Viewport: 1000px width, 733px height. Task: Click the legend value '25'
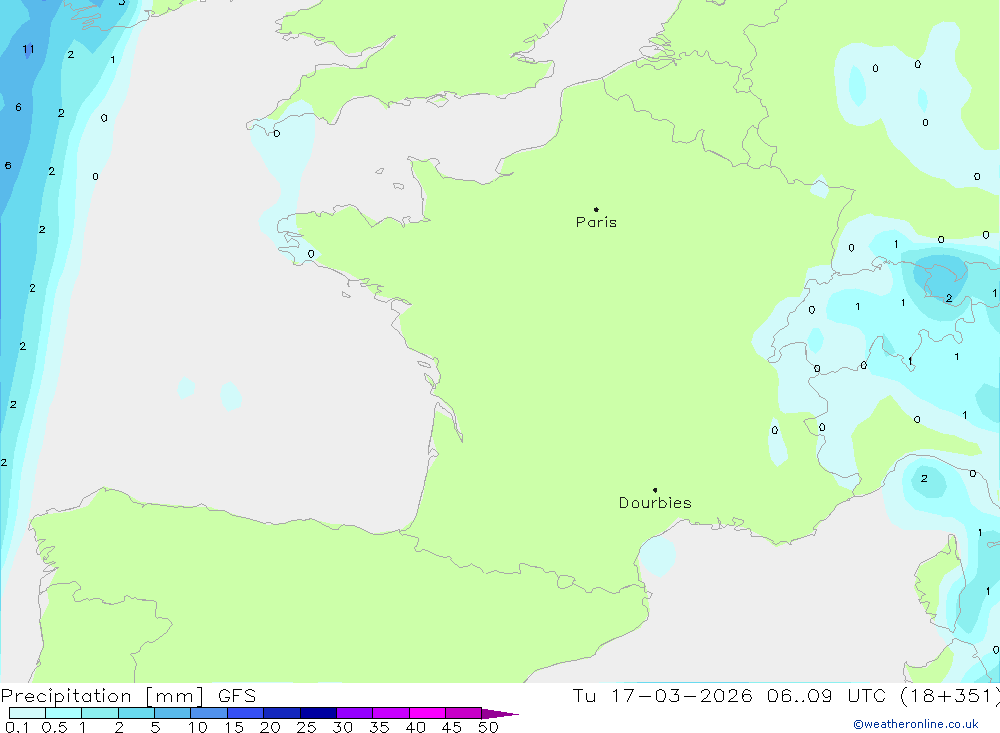point(306,727)
